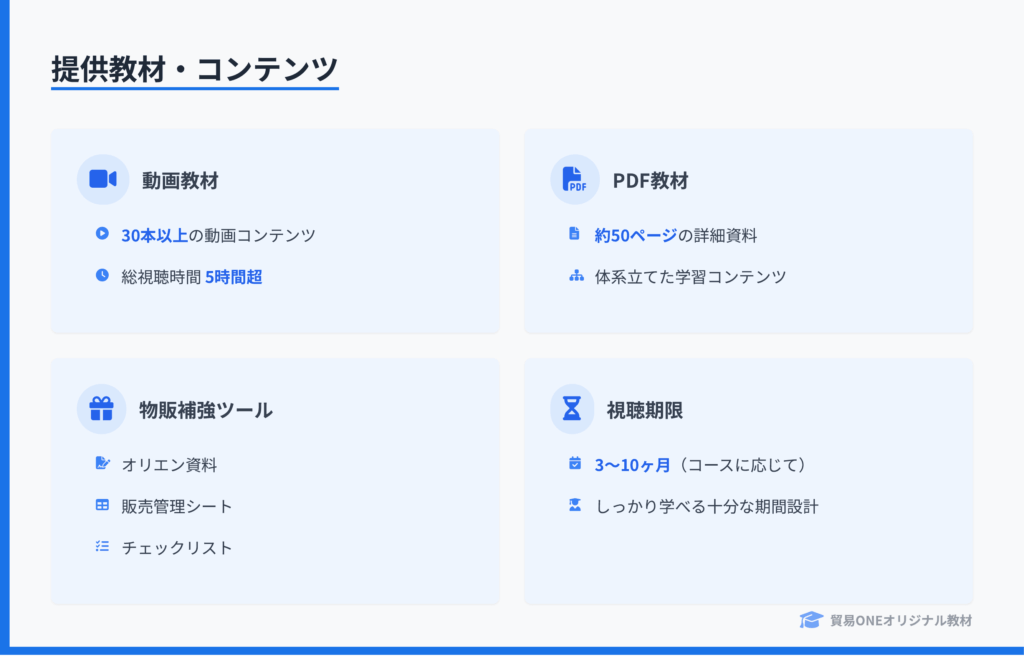
Task: Click the 約50ページ highlighted text
Action: click(x=635, y=235)
